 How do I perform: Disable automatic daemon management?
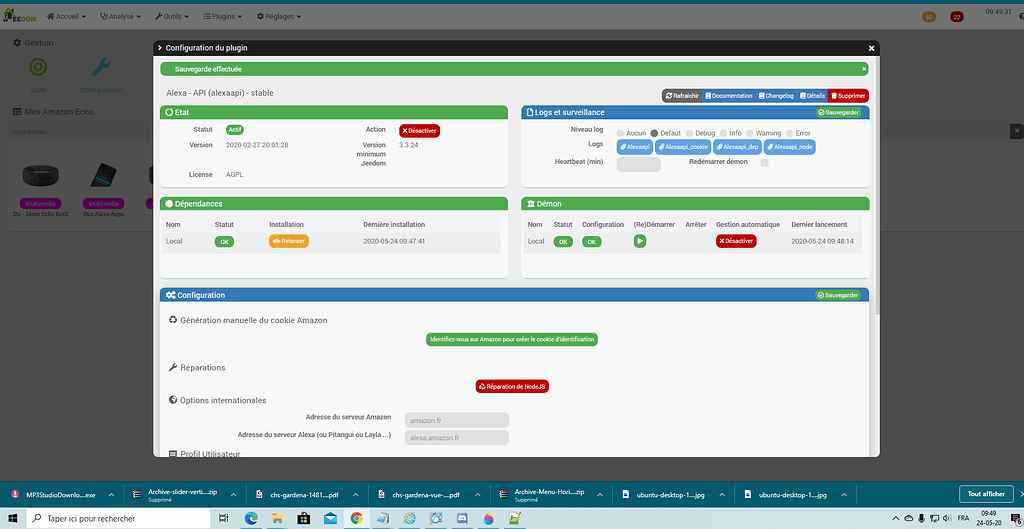(736, 241)
